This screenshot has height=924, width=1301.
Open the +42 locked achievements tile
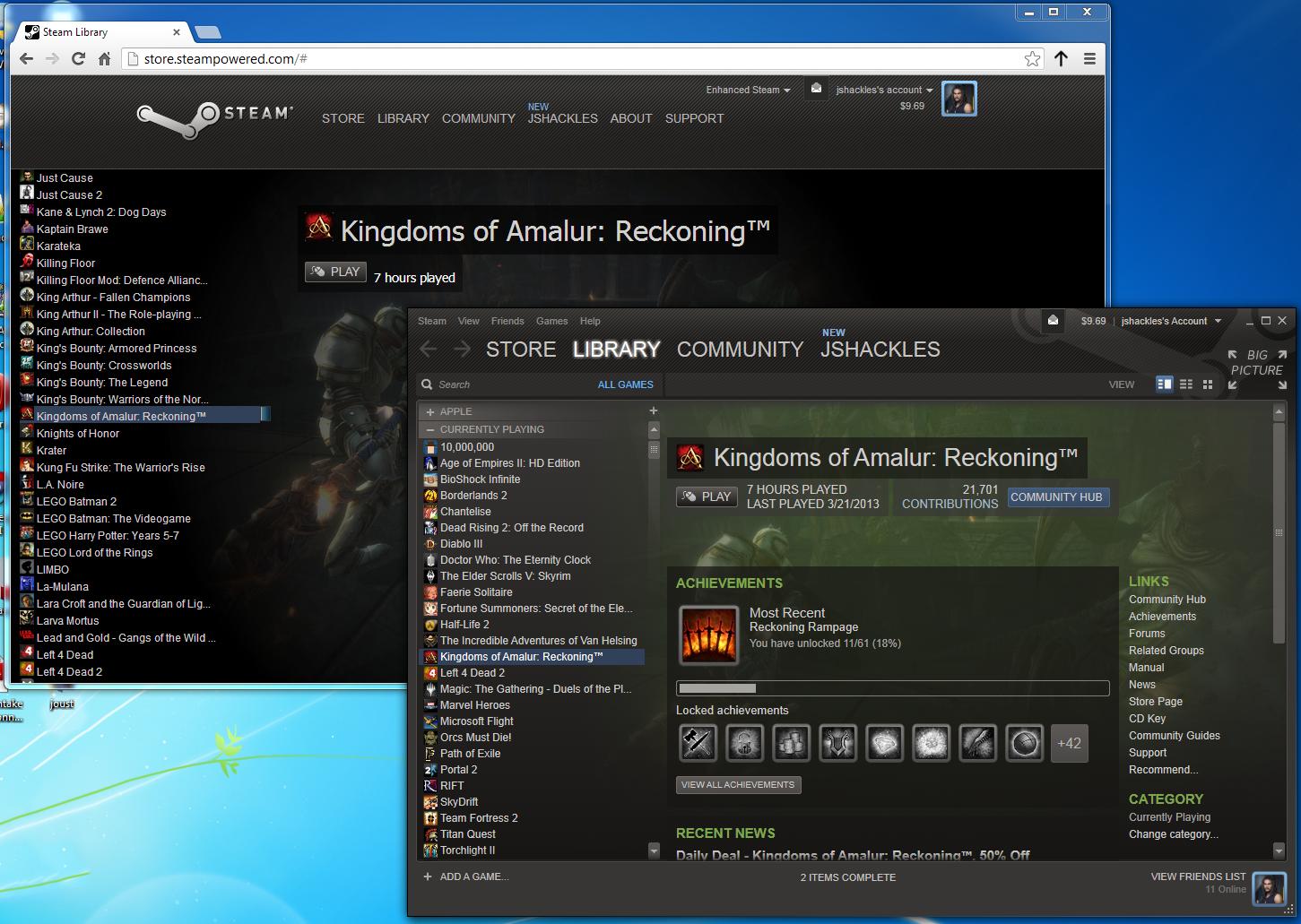coord(1069,743)
